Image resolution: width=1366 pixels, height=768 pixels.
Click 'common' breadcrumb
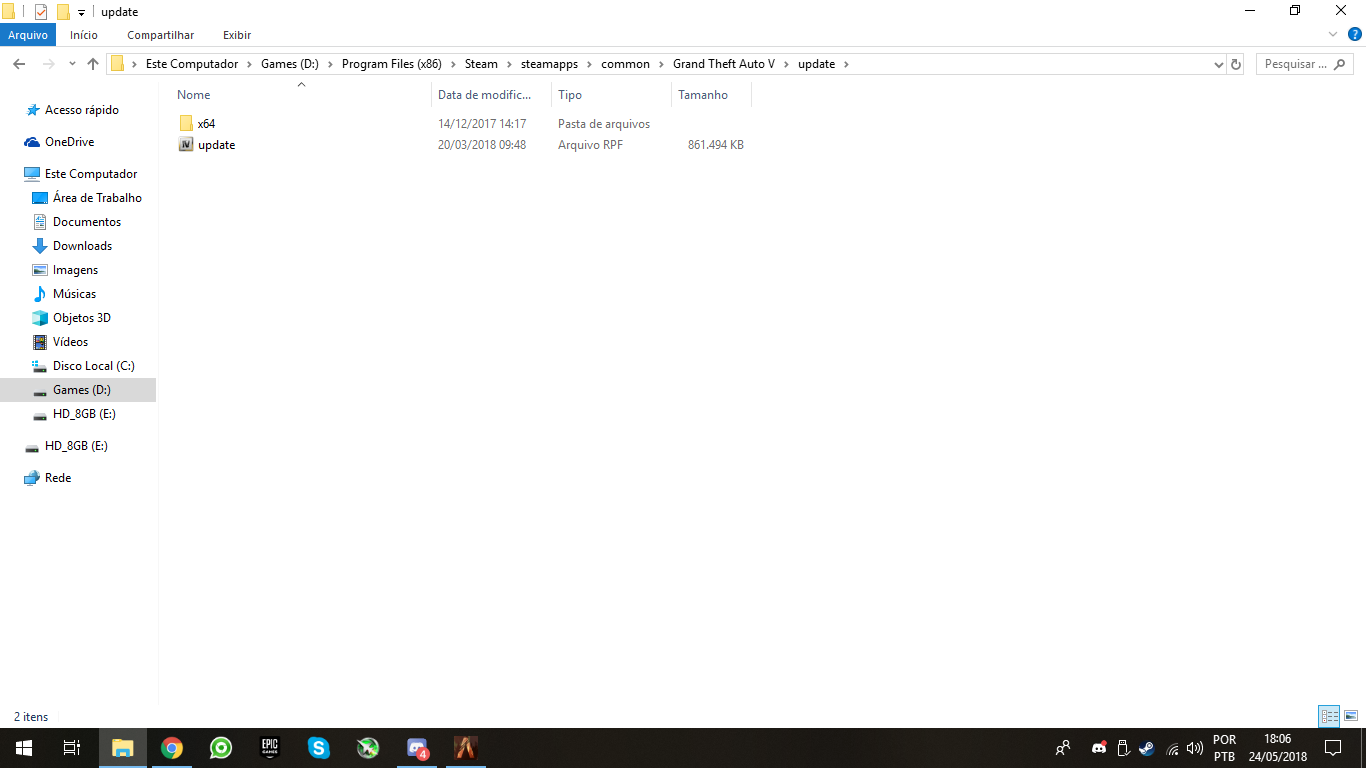point(625,64)
